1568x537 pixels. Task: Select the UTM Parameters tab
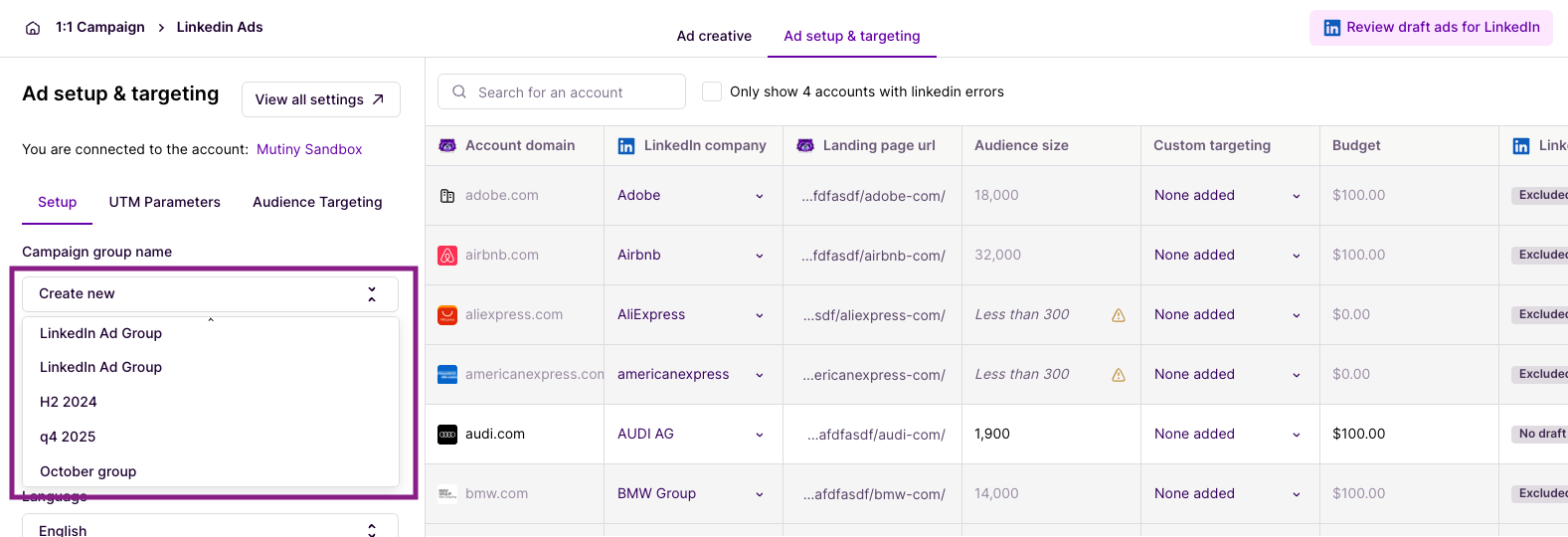[x=165, y=202]
